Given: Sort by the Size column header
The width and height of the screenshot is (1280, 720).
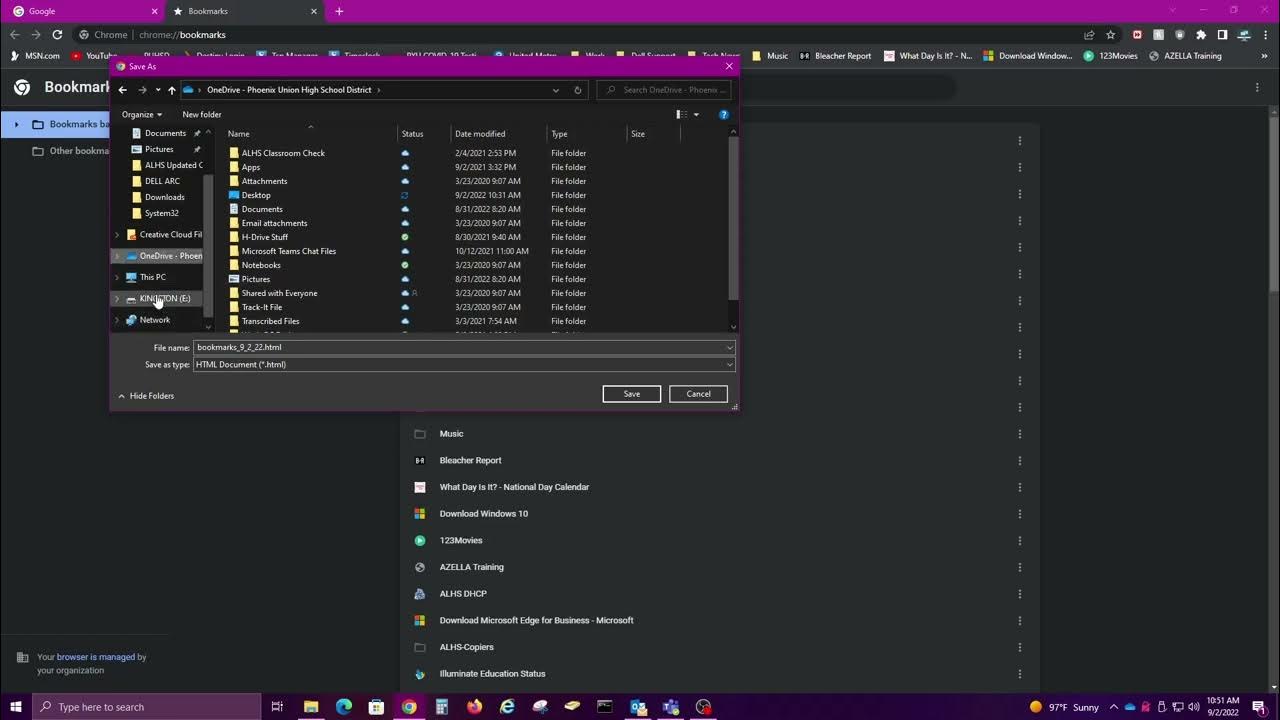Looking at the screenshot, I should point(653,134).
